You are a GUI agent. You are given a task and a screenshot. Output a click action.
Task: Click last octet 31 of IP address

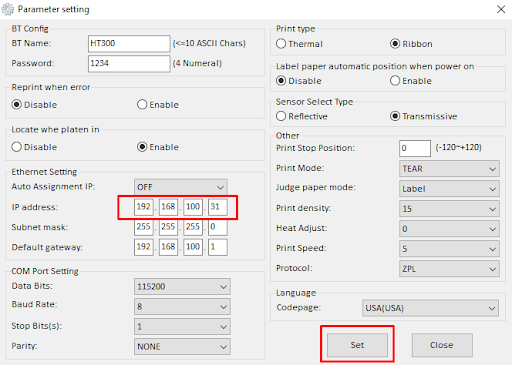(x=218, y=207)
